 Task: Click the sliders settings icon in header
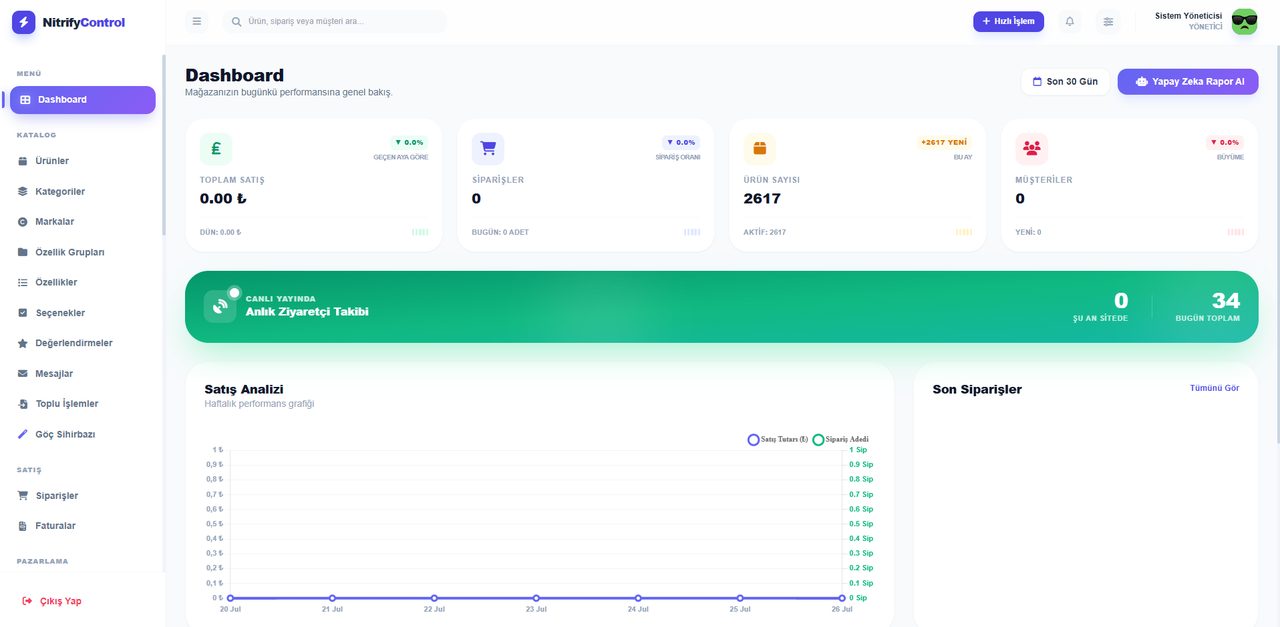tap(1107, 21)
